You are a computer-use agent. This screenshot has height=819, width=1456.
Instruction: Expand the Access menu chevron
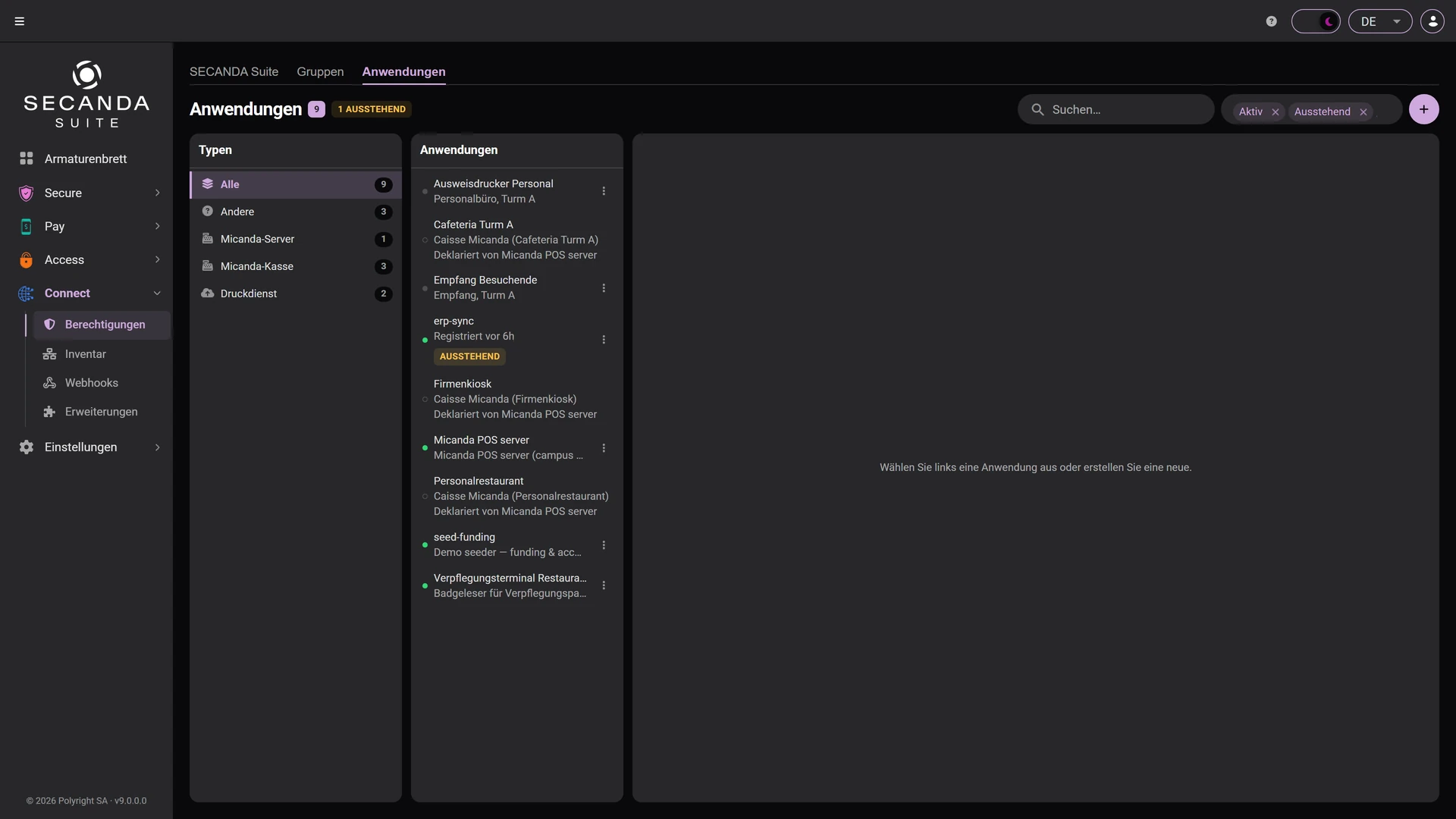tap(157, 259)
